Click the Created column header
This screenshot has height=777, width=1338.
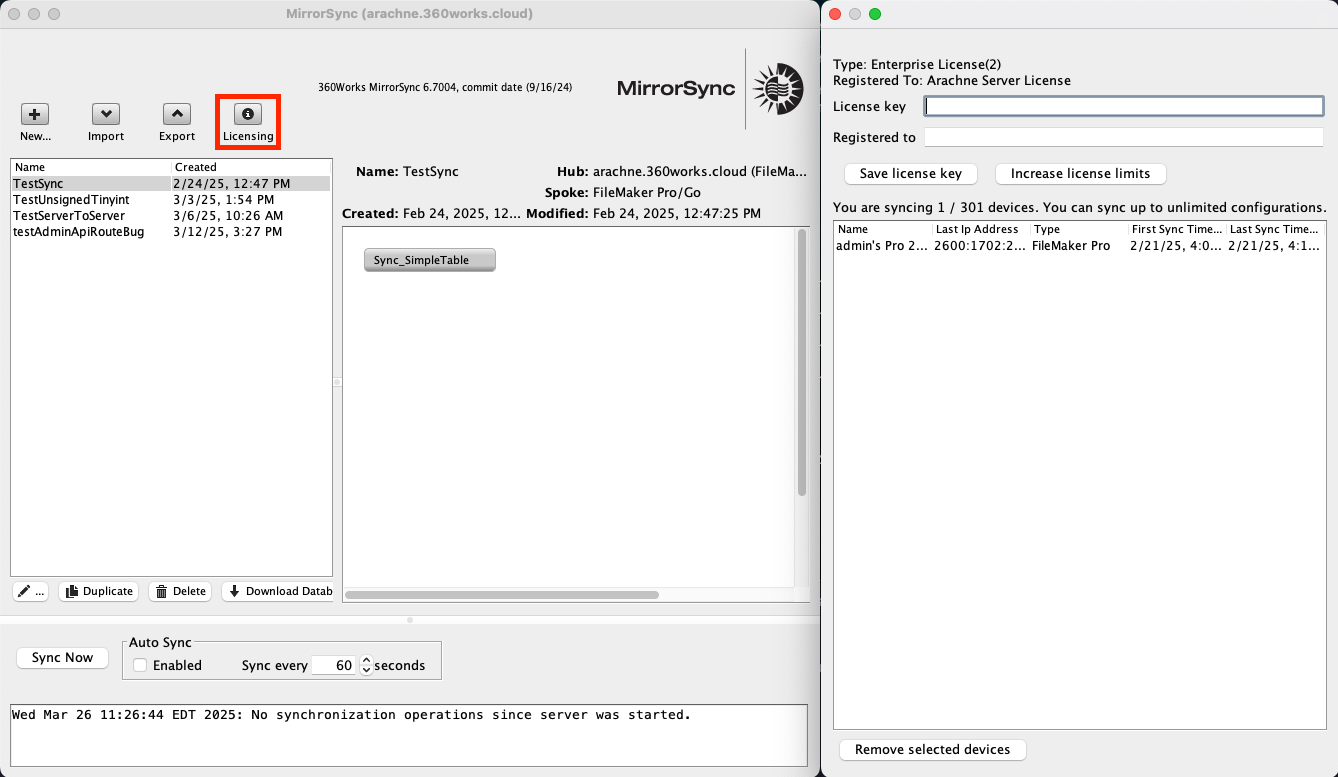pyautogui.click(x=251, y=167)
